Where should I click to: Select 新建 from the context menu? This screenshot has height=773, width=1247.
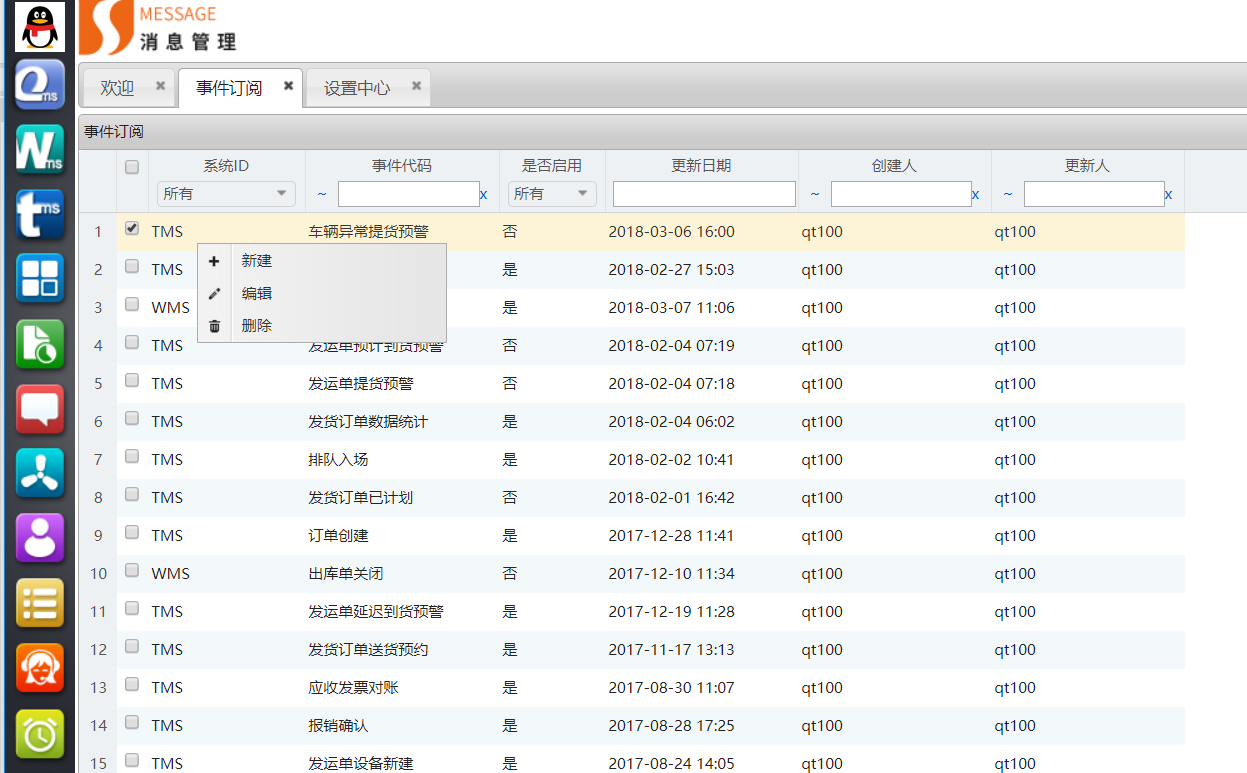pyautogui.click(x=257, y=261)
